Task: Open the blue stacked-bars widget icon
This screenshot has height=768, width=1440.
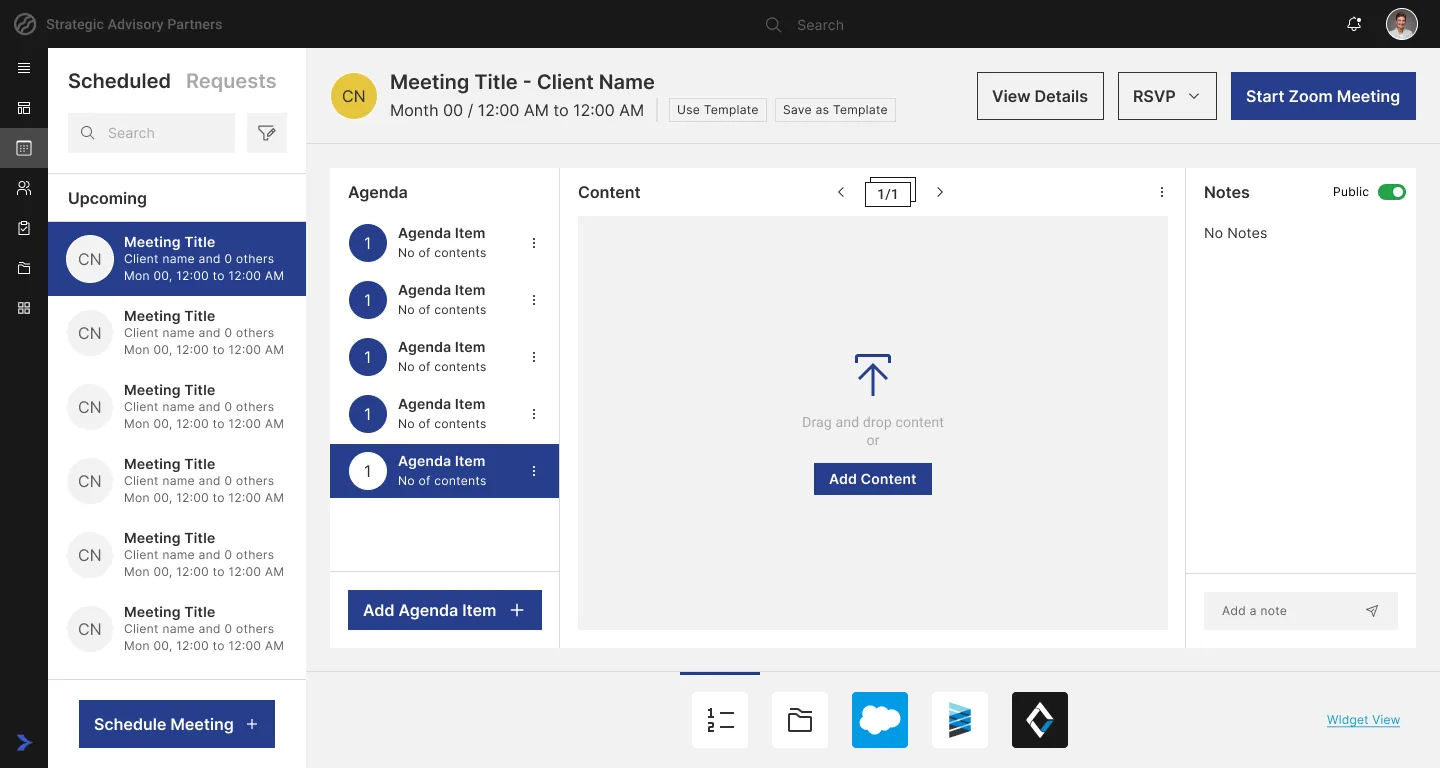Action: 960,720
